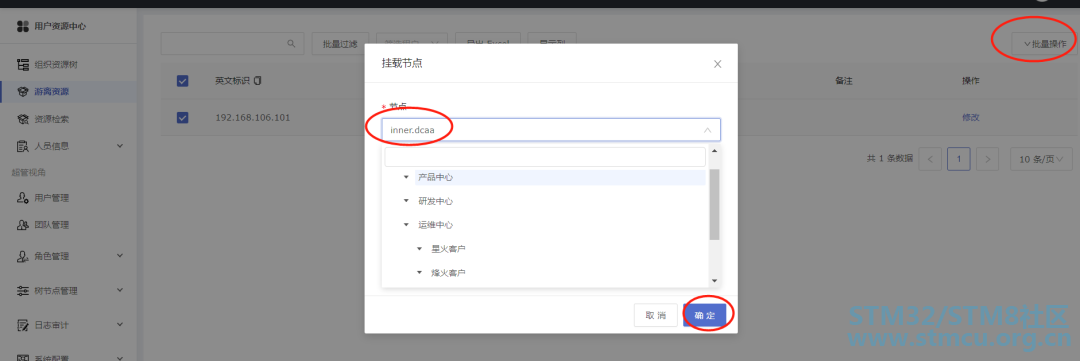Select 星火客户 in the node tree

(448, 249)
